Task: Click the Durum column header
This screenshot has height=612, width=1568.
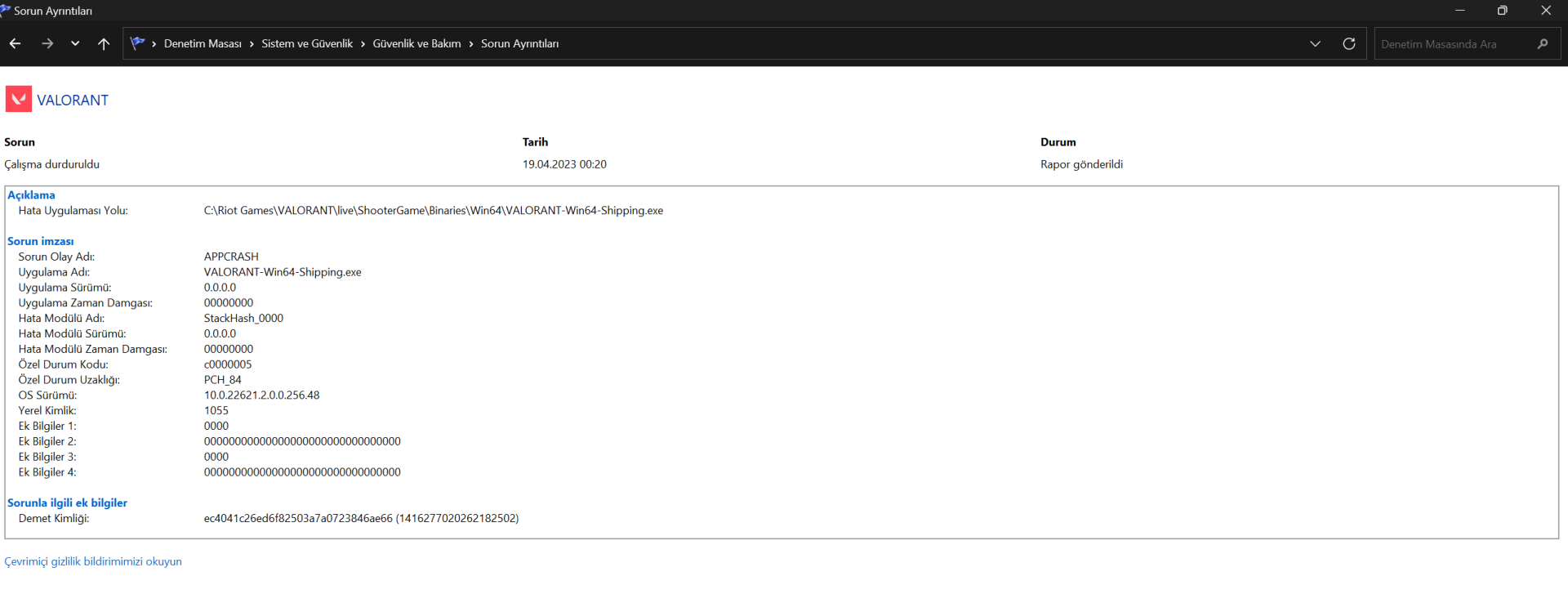Action: (x=1058, y=142)
